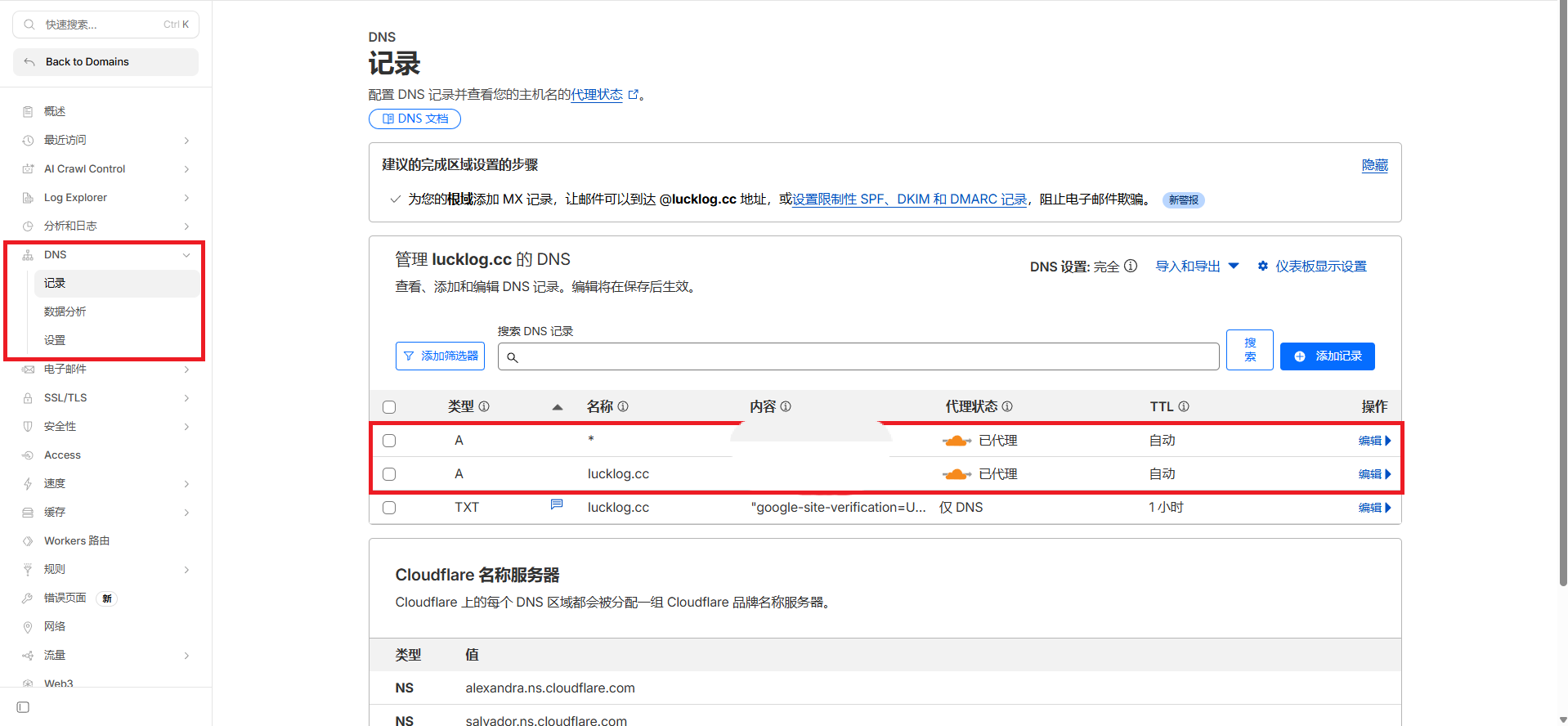Click the info icon next to 名称 header

(623, 406)
